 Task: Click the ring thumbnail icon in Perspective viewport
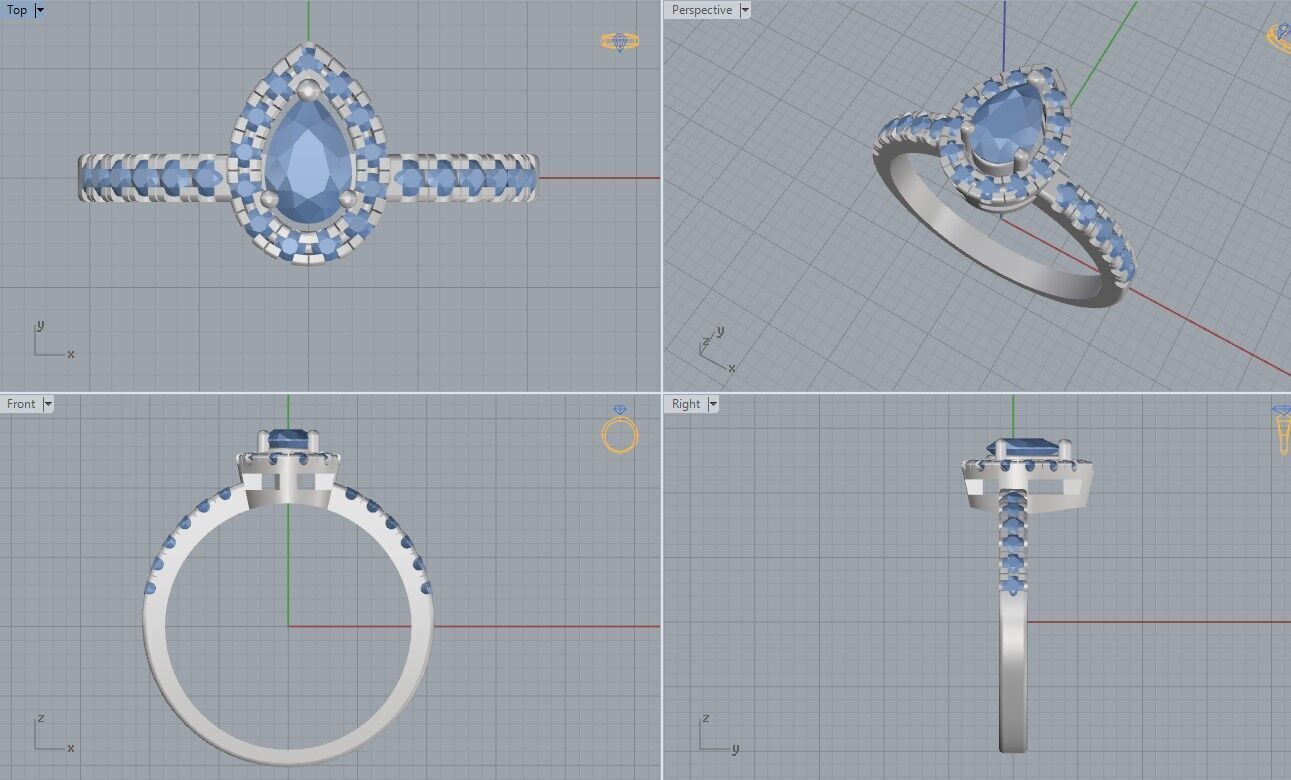[x=1280, y=37]
